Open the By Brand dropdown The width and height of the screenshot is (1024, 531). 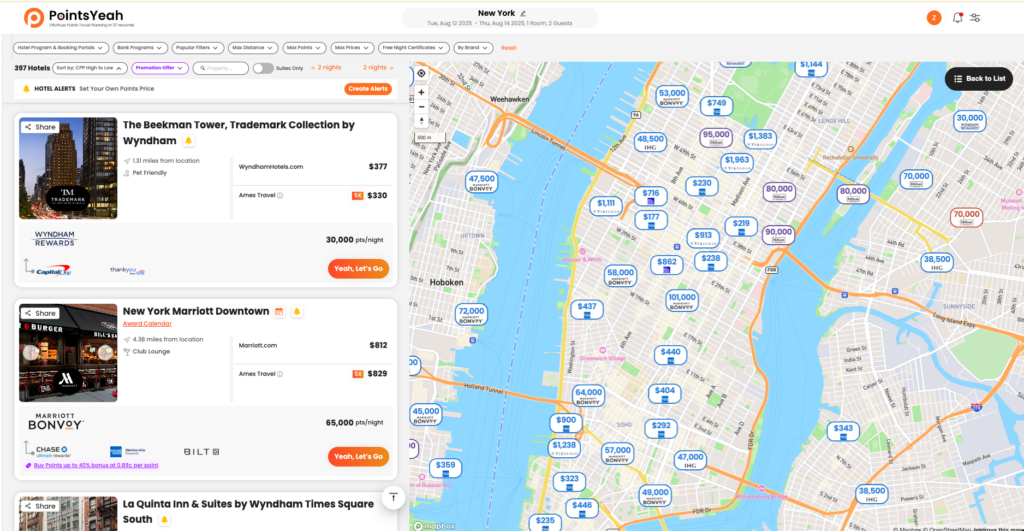(x=473, y=48)
